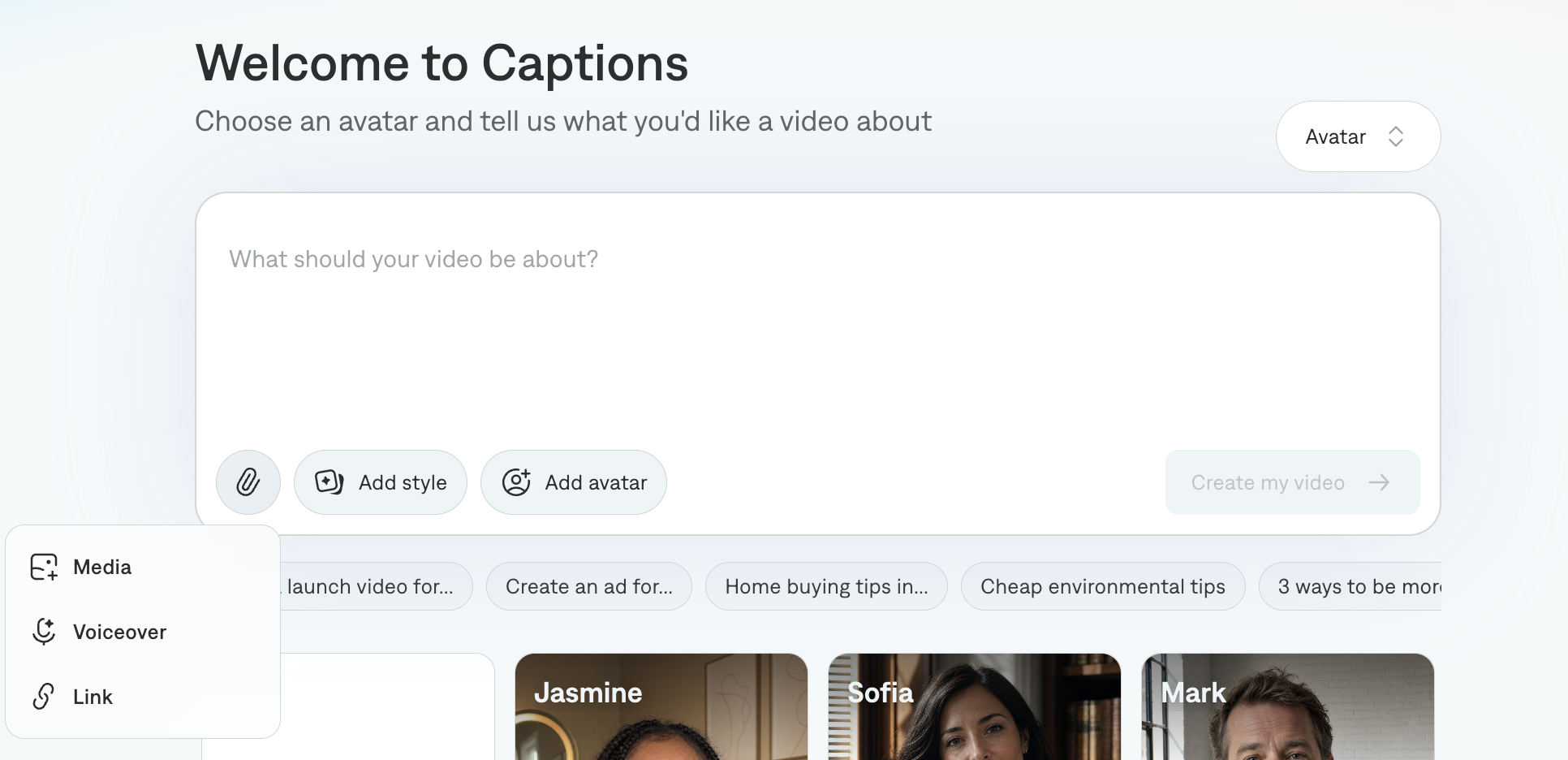The image size is (1568, 760).
Task: Select the 'Home buying tips in...' suggestion
Action: click(x=826, y=586)
